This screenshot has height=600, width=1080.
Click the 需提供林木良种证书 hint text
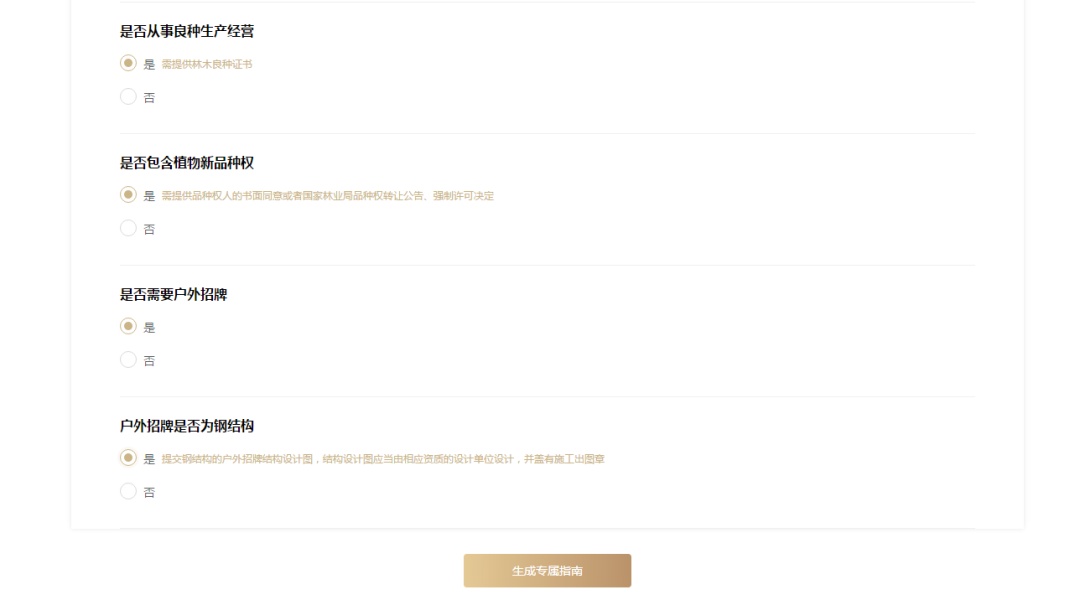(207, 64)
